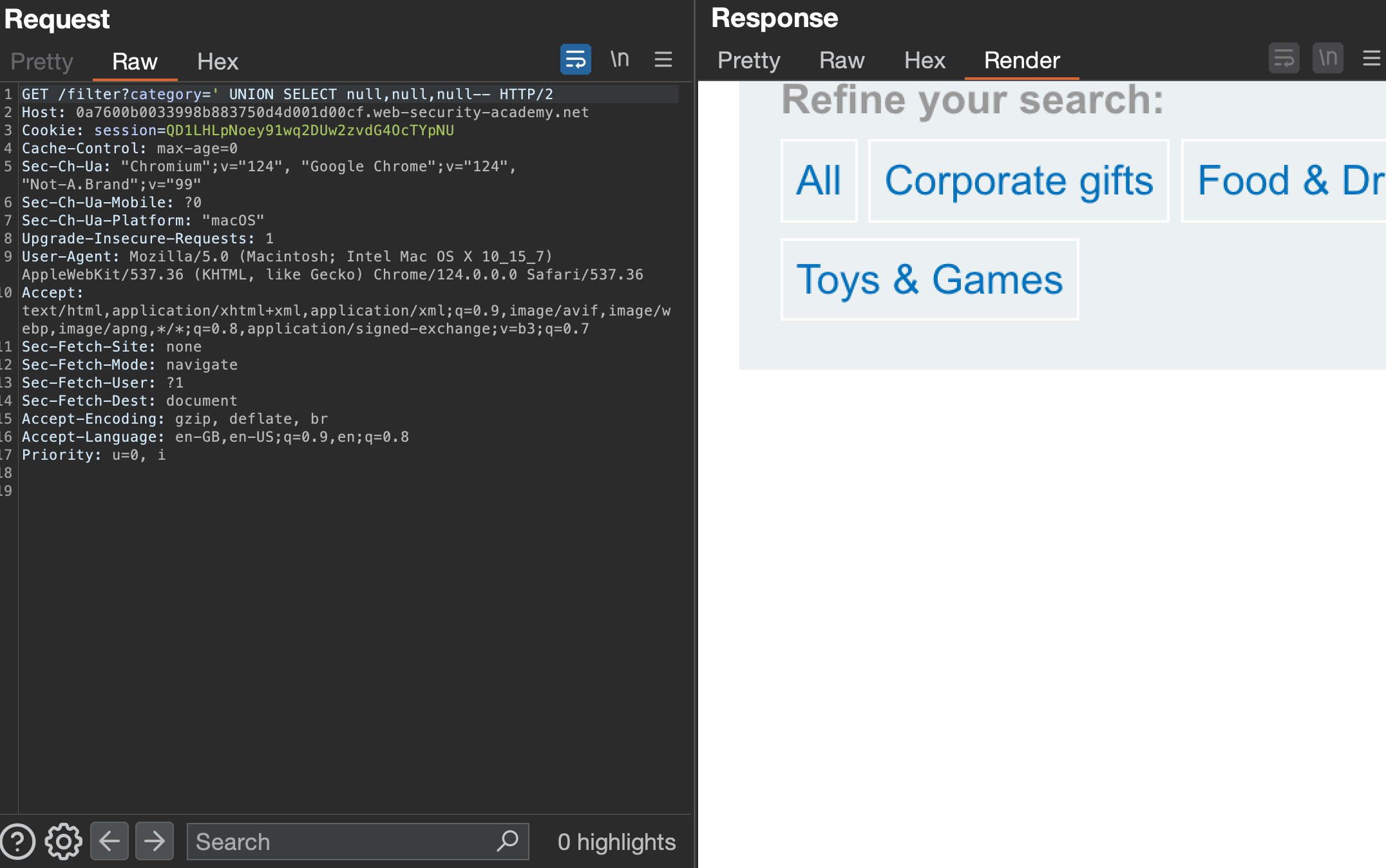Click the All category filter link
The width and height of the screenshot is (1386, 868).
(x=819, y=180)
